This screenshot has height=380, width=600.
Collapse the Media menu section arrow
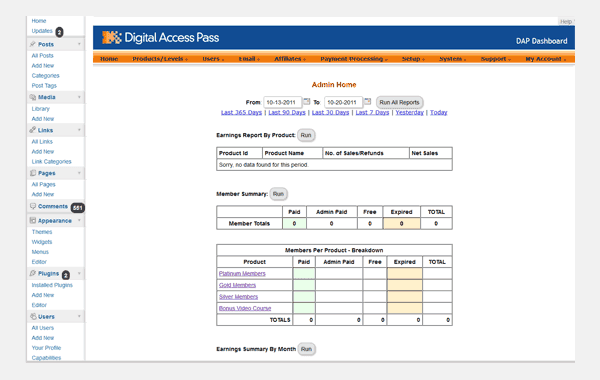tap(79, 97)
